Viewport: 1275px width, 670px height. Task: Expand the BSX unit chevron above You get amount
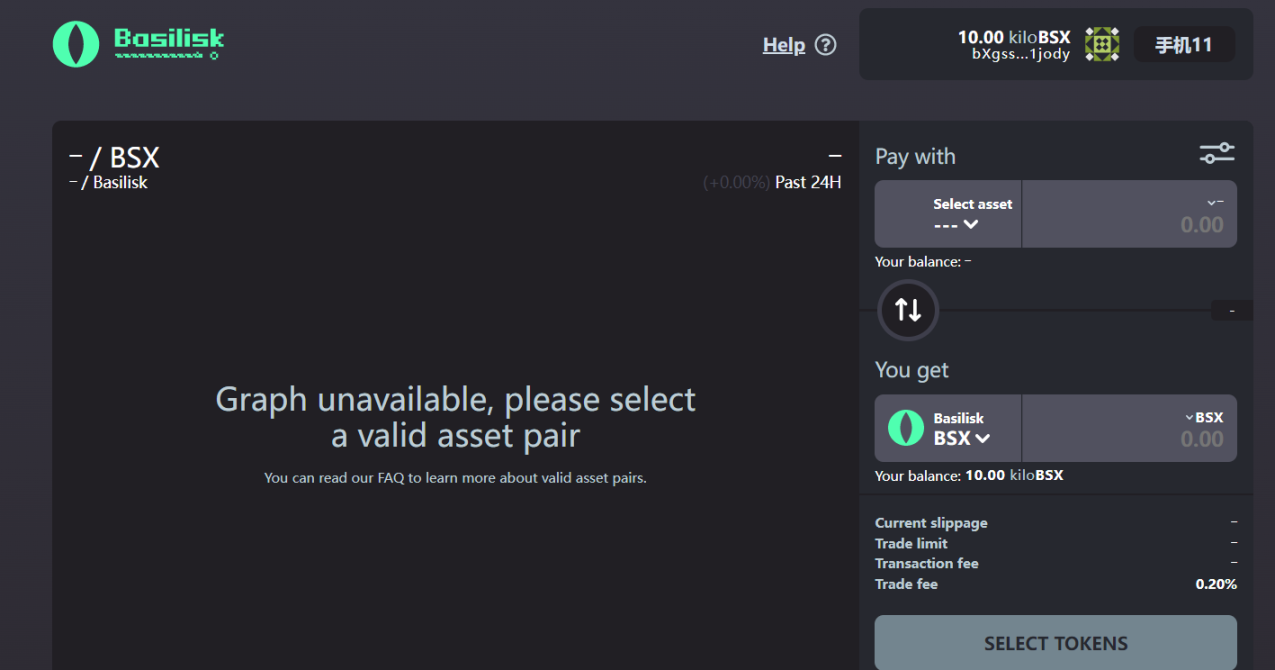pos(1190,417)
